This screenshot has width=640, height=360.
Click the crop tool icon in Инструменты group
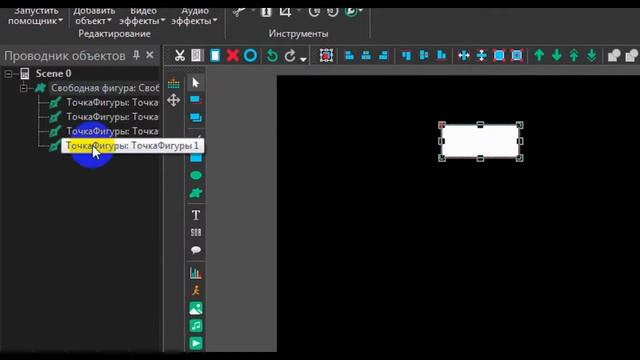pos(285,11)
